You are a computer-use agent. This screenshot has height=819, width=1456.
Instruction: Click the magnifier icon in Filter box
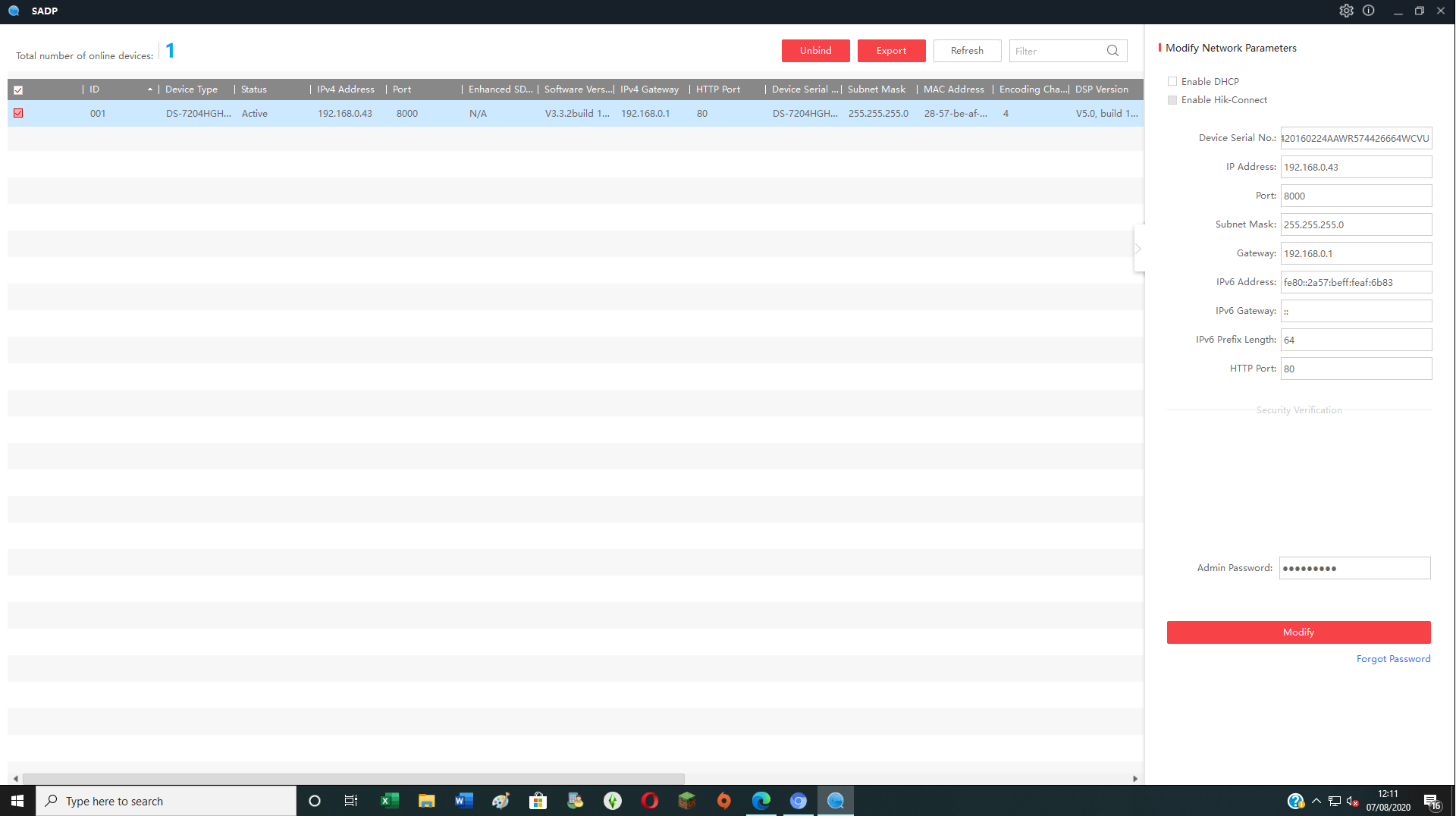1112,51
